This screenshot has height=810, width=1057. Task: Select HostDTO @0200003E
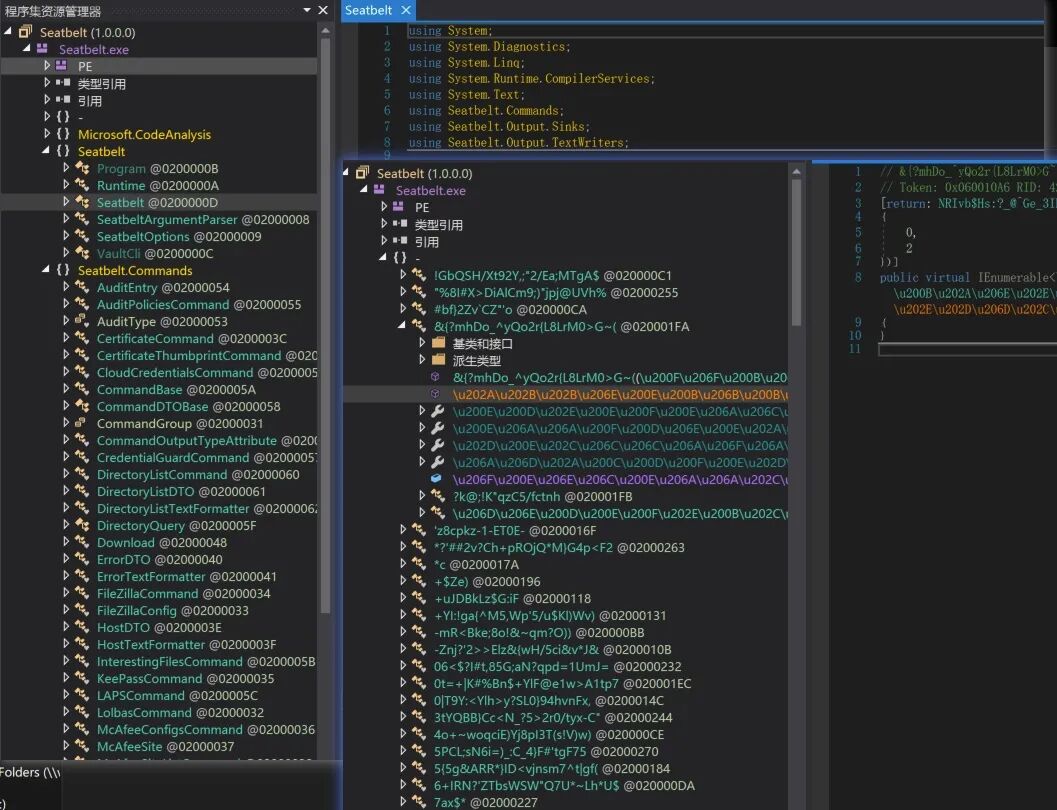[159, 627]
